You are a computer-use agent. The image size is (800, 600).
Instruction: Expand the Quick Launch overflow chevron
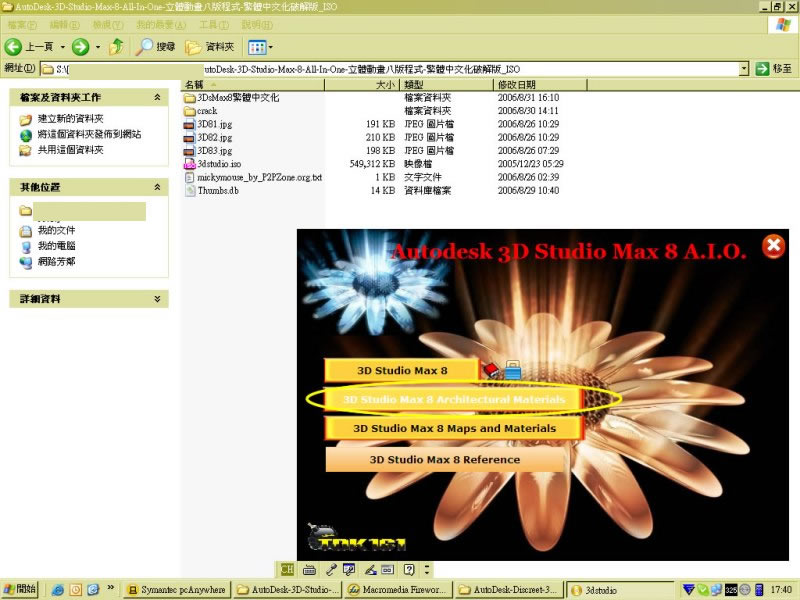click(x=111, y=588)
